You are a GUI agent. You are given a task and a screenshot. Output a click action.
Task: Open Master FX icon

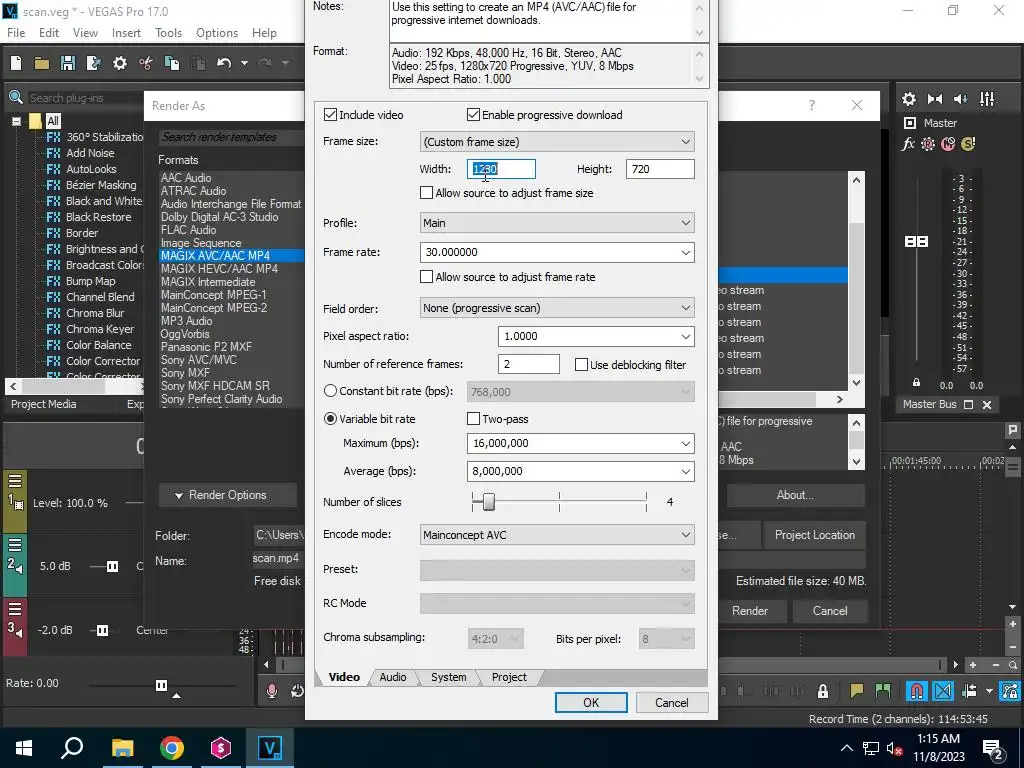[908, 144]
